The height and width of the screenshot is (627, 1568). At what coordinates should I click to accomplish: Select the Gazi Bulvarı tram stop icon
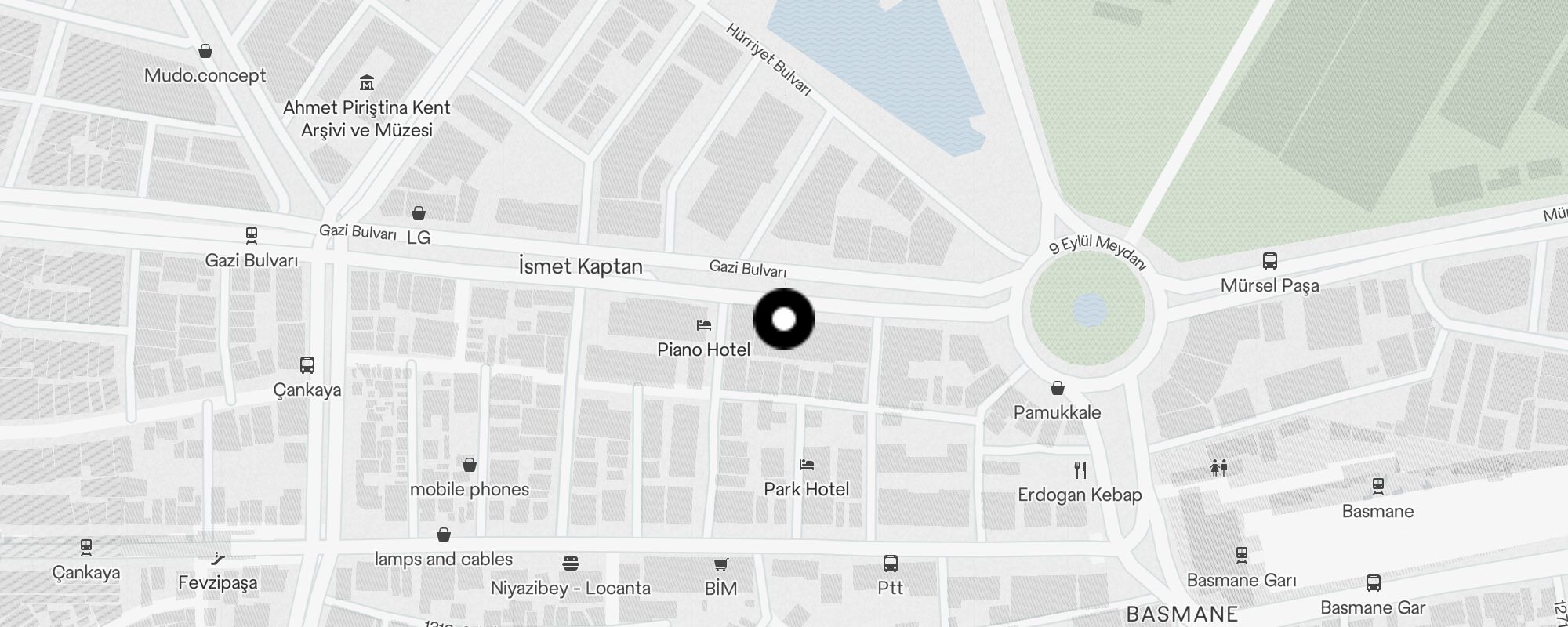click(x=252, y=235)
